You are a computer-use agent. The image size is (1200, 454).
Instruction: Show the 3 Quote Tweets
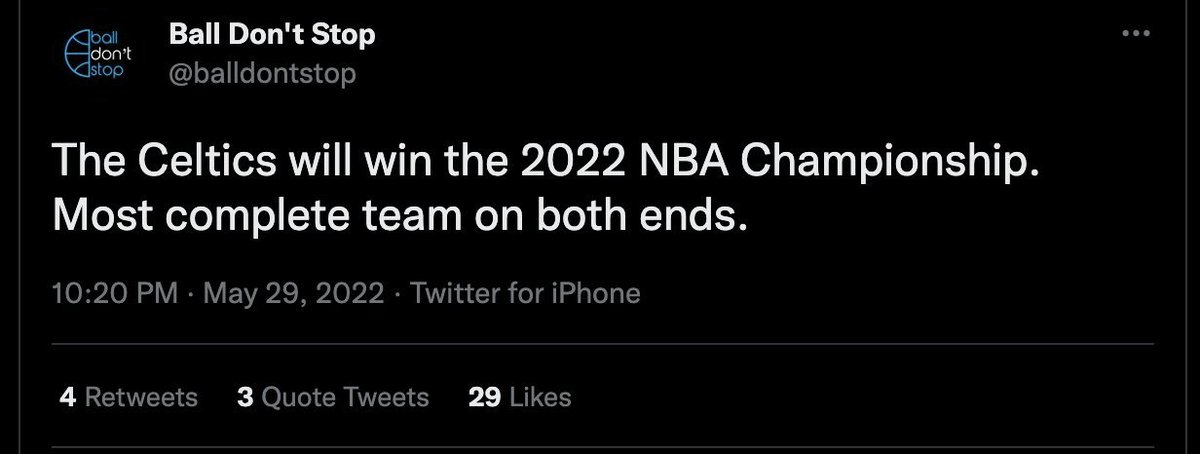coord(333,397)
